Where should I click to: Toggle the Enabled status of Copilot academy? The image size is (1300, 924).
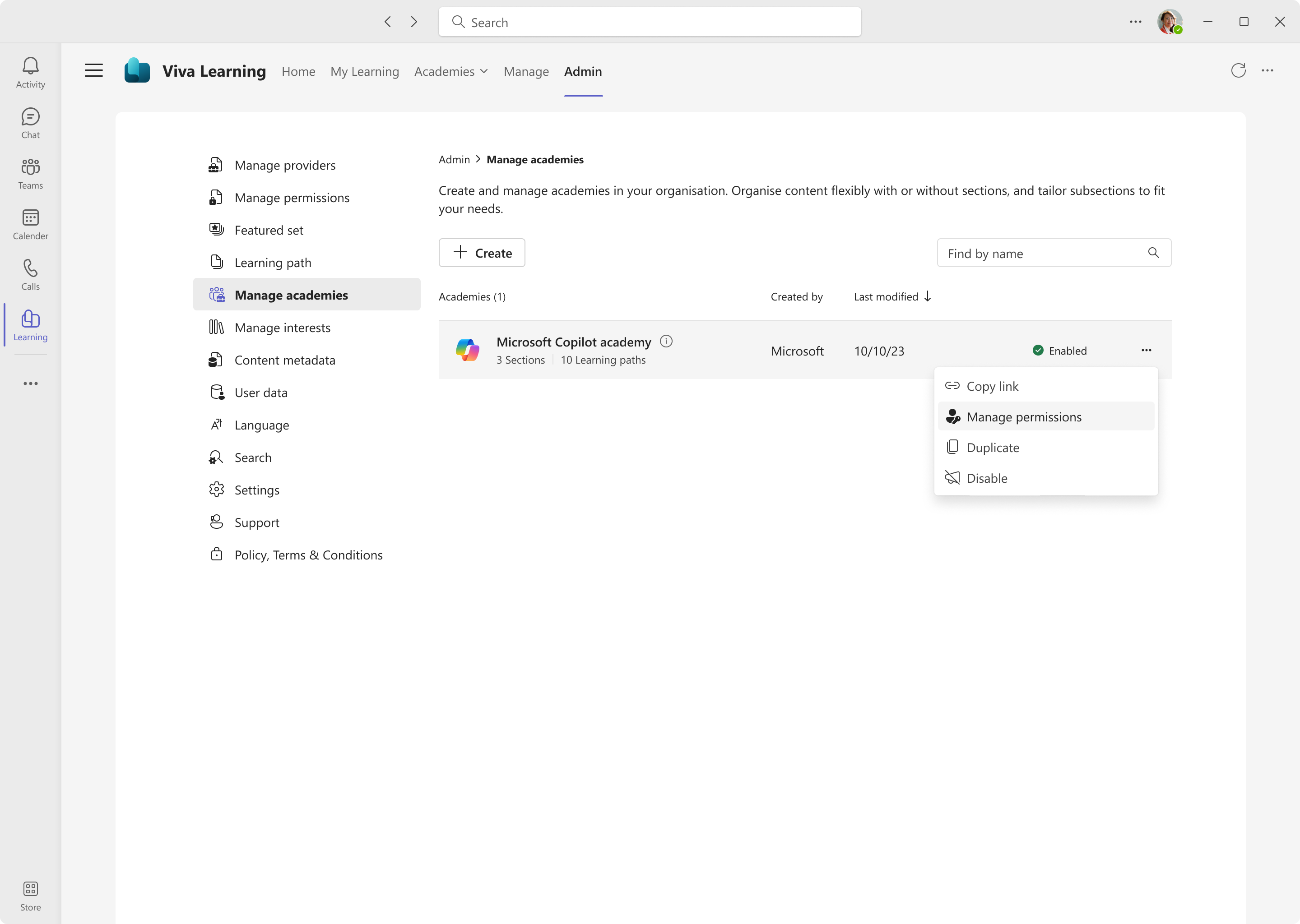[x=1060, y=351]
